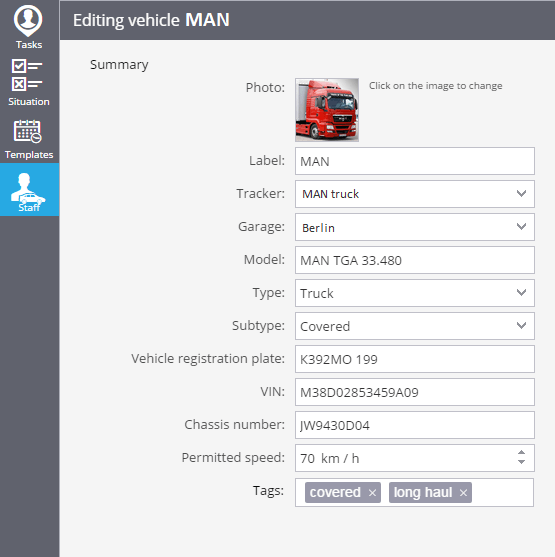Open the Garage dropdown showing Berlin
Viewport: 555px width, 557px height.
[x=415, y=227]
